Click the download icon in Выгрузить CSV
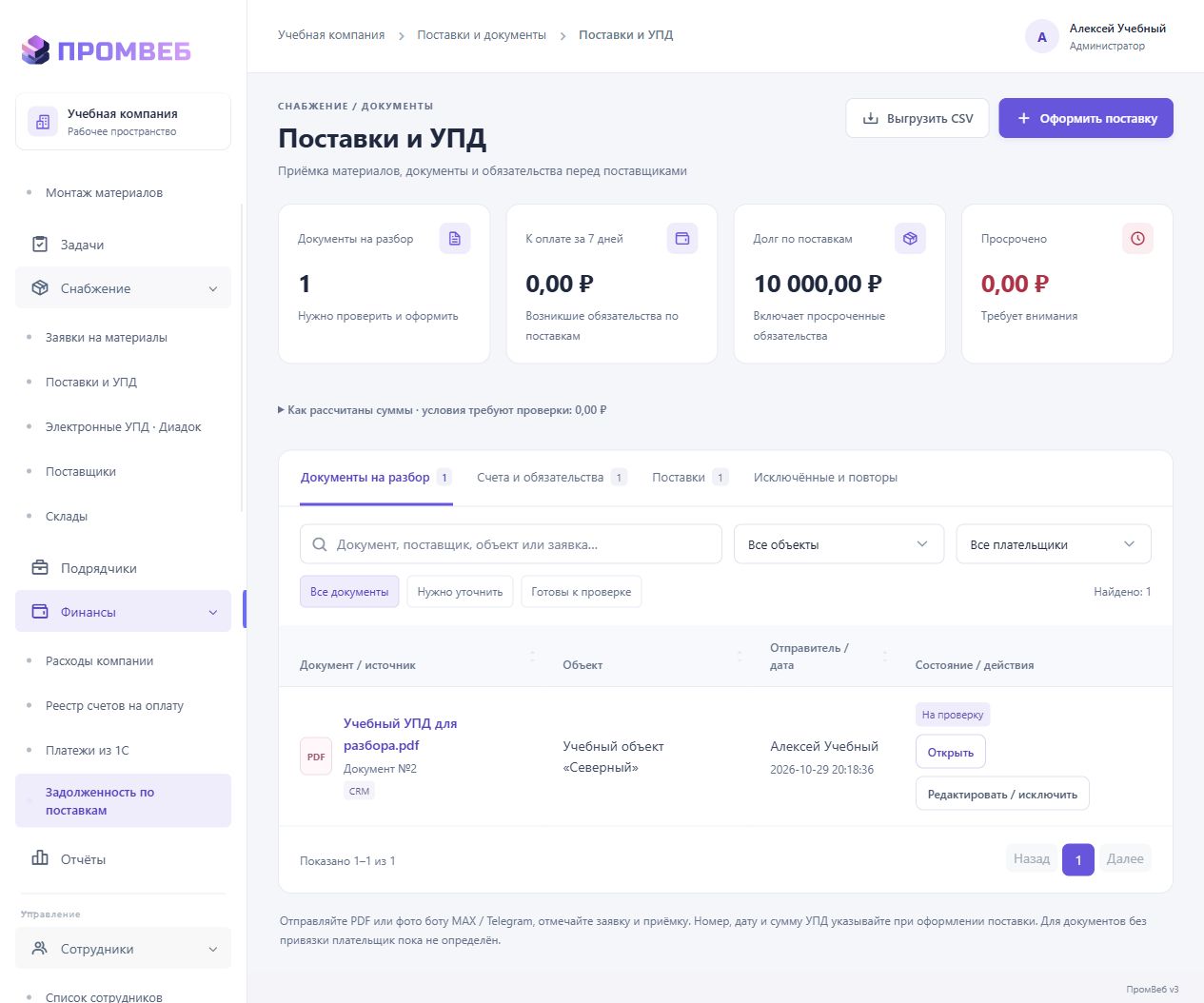 click(x=870, y=119)
